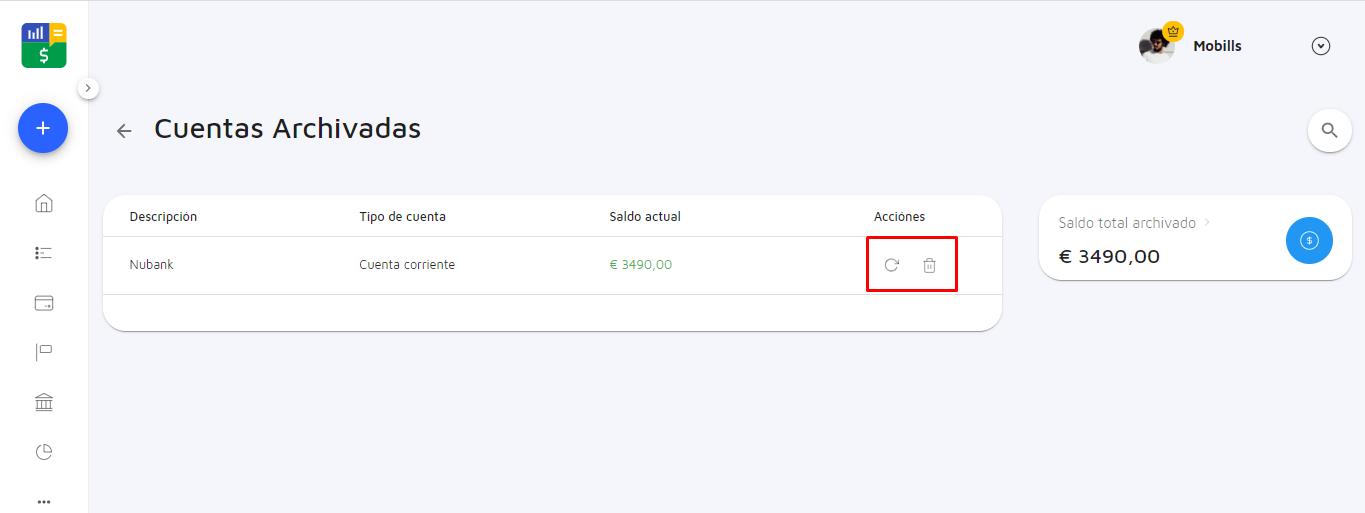Click the blue dollar coin icon
Viewport: 1365px width, 513px height.
point(1309,240)
